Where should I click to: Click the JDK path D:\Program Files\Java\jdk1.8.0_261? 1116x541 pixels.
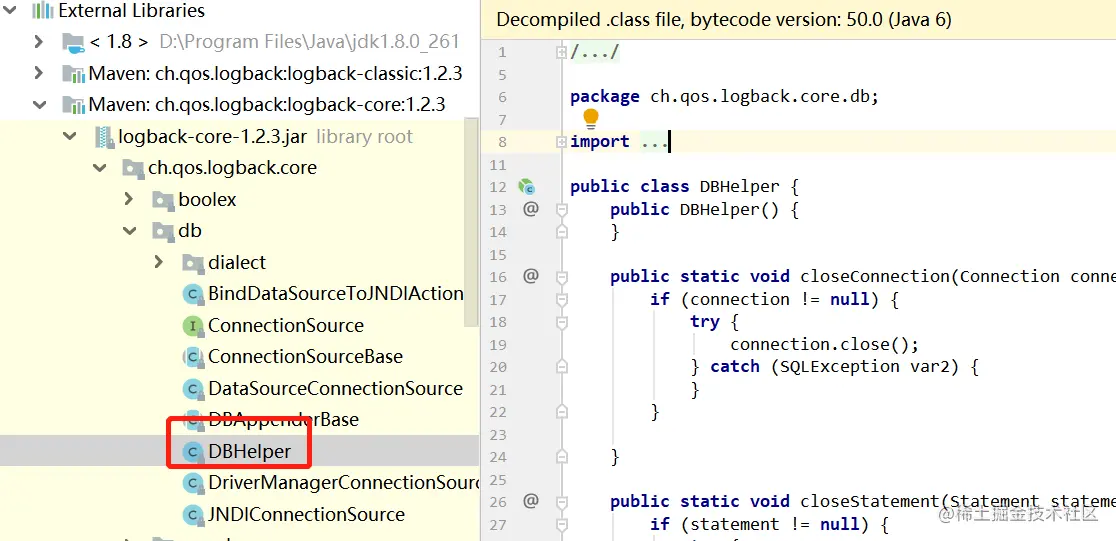click(x=310, y=42)
